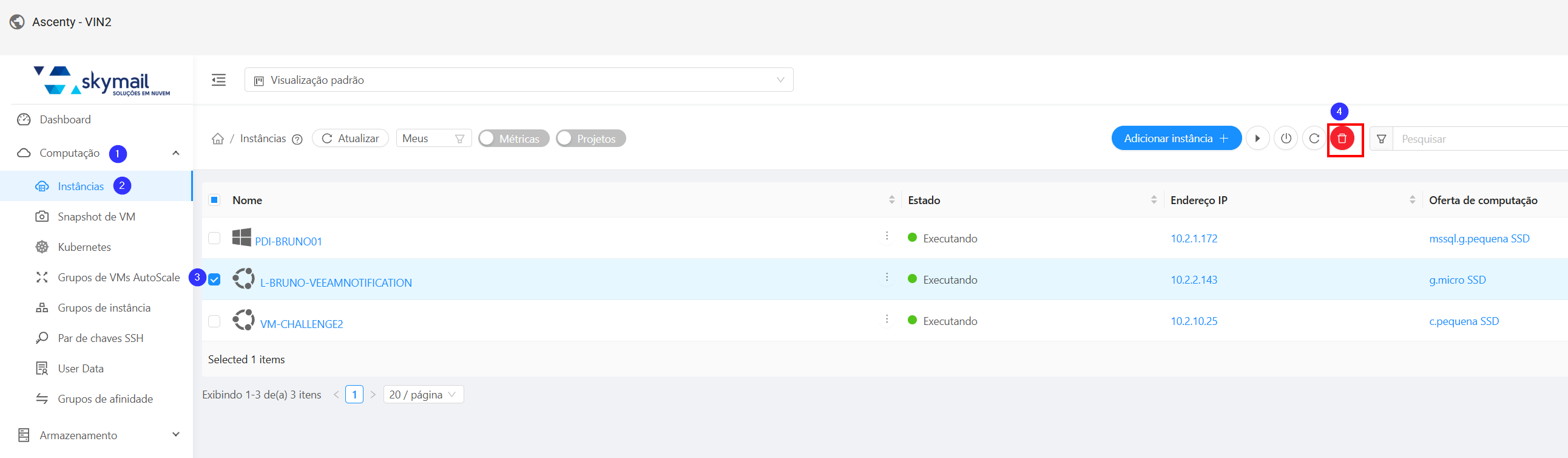
Task: Open the 20 / página page size dropdown
Action: [x=423, y=395]
